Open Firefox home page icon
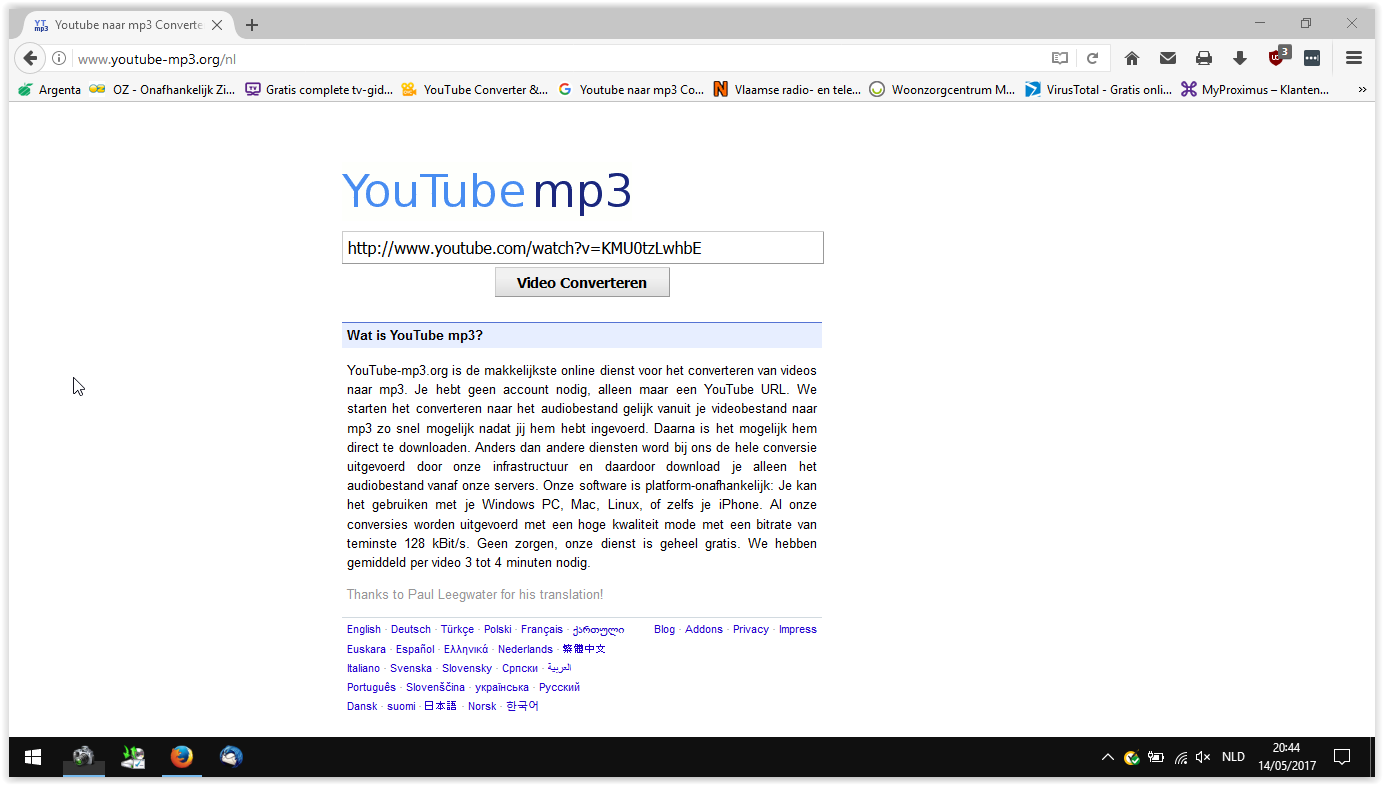1383x785 pixels. point(1131,59)
